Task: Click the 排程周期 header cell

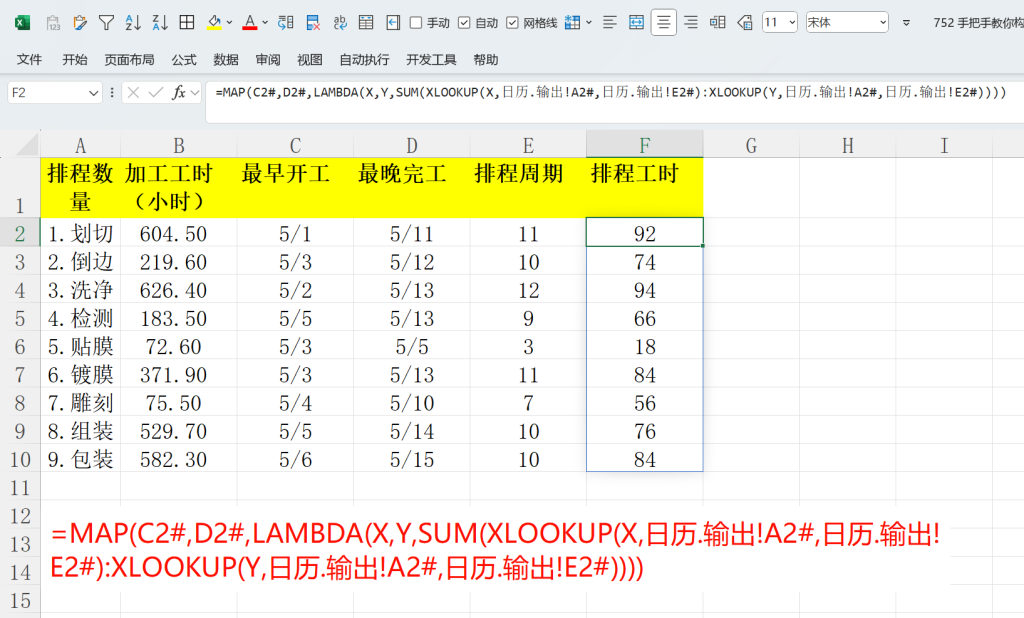Action: tap(528, 187)
